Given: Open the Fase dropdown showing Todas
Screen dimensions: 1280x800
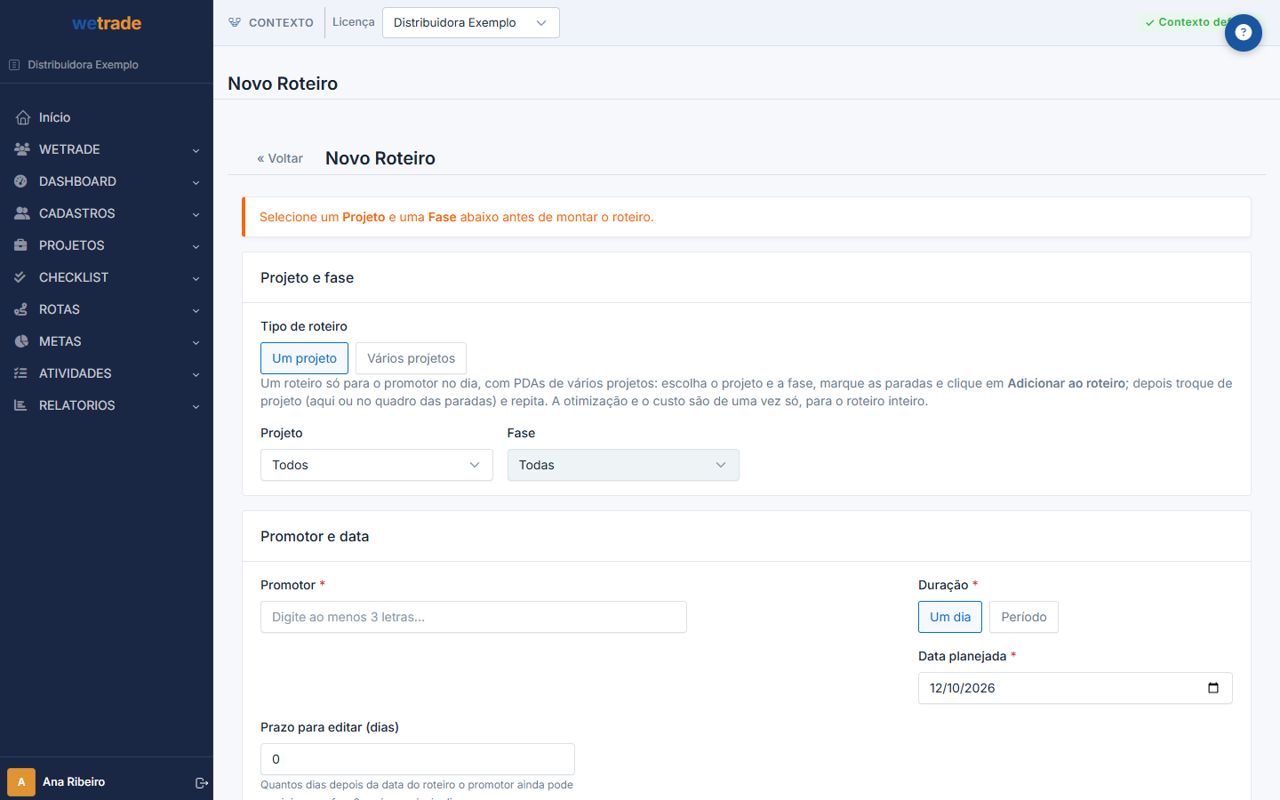Looking at the screenshot, I should click(x=623, y=465).
